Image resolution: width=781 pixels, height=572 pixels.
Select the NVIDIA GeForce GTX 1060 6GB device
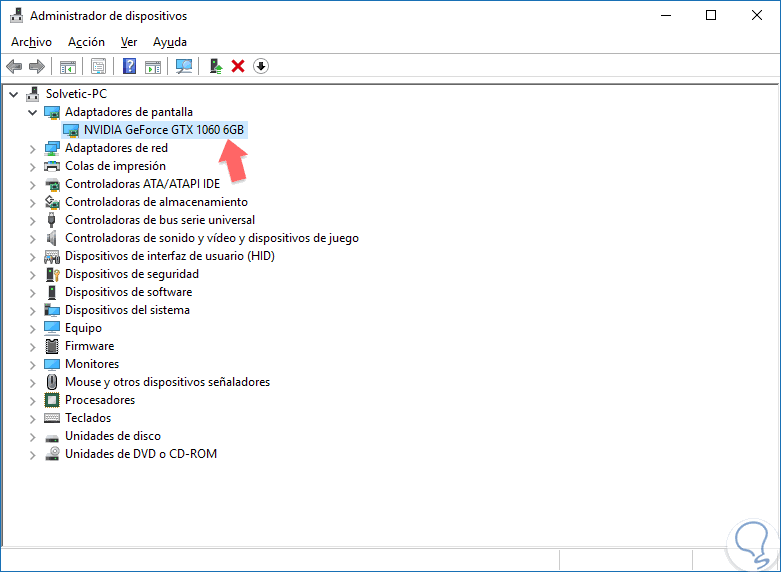[x=164, y=130]
